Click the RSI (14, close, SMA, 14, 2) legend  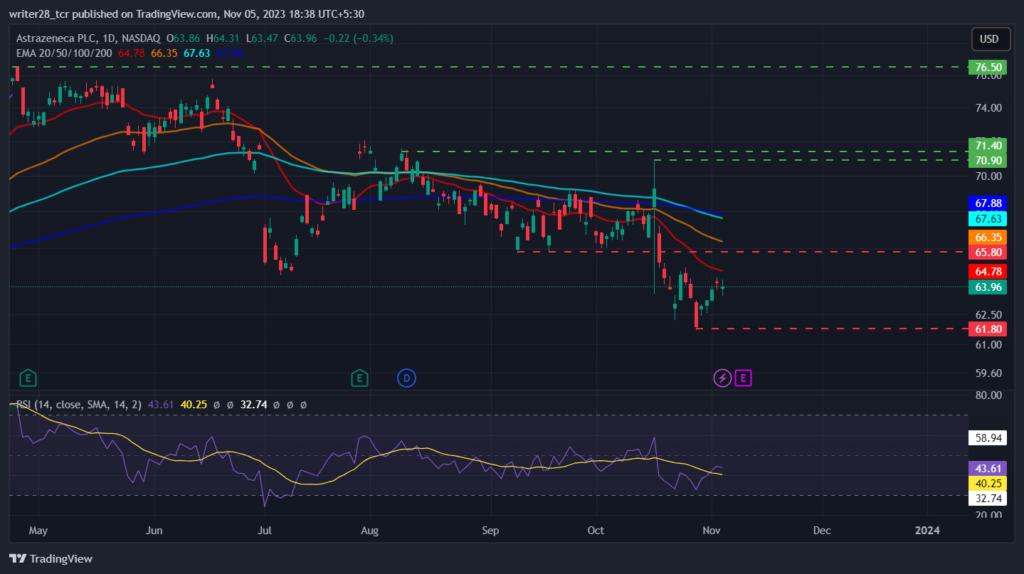[78, 405]
